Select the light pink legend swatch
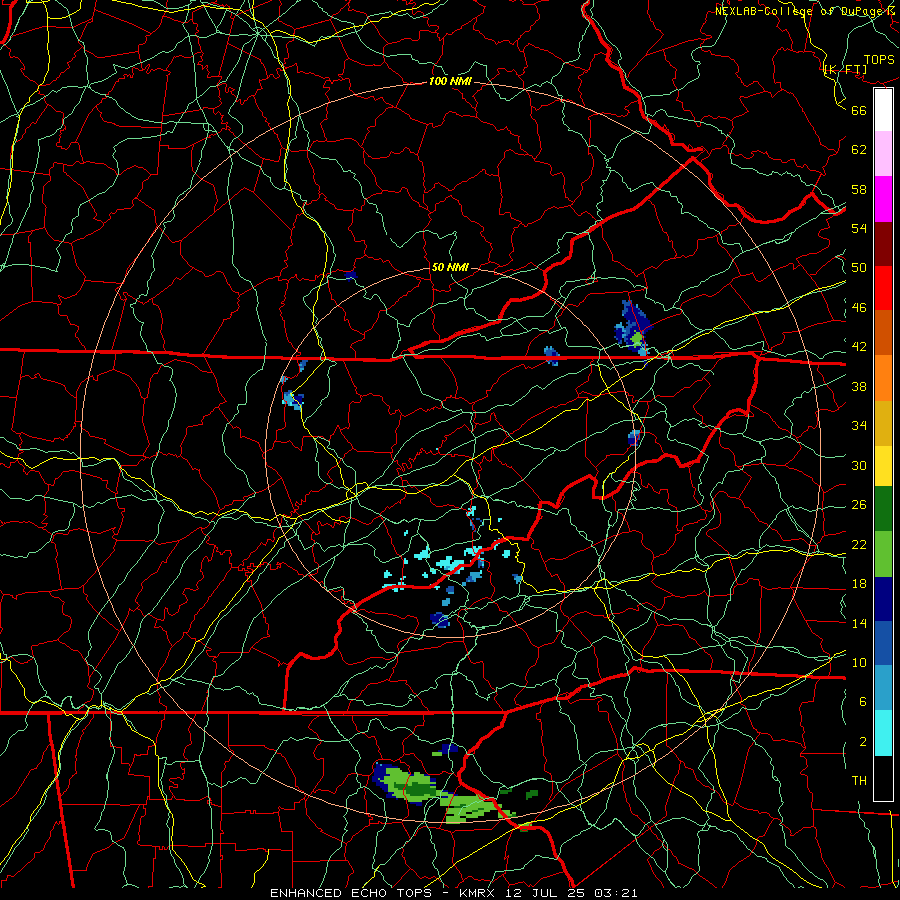The image size is (900, 900). click(883, 154)
